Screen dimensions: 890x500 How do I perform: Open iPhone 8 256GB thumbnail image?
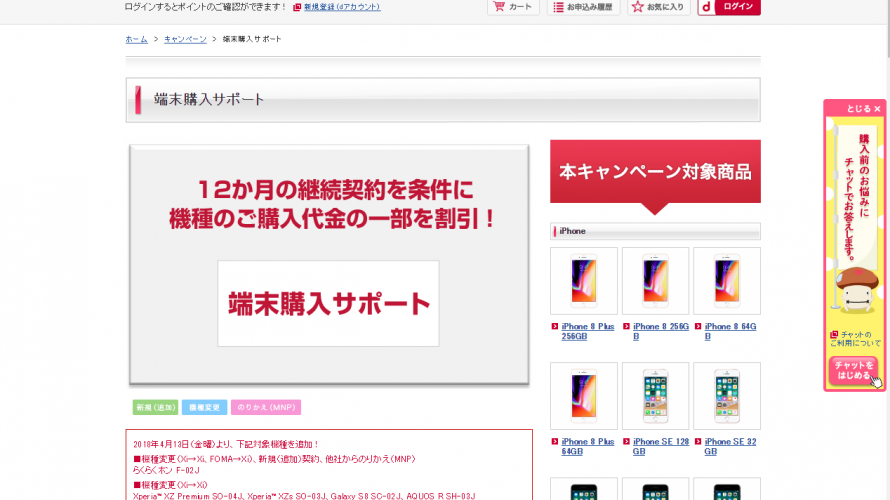[655, 280]
